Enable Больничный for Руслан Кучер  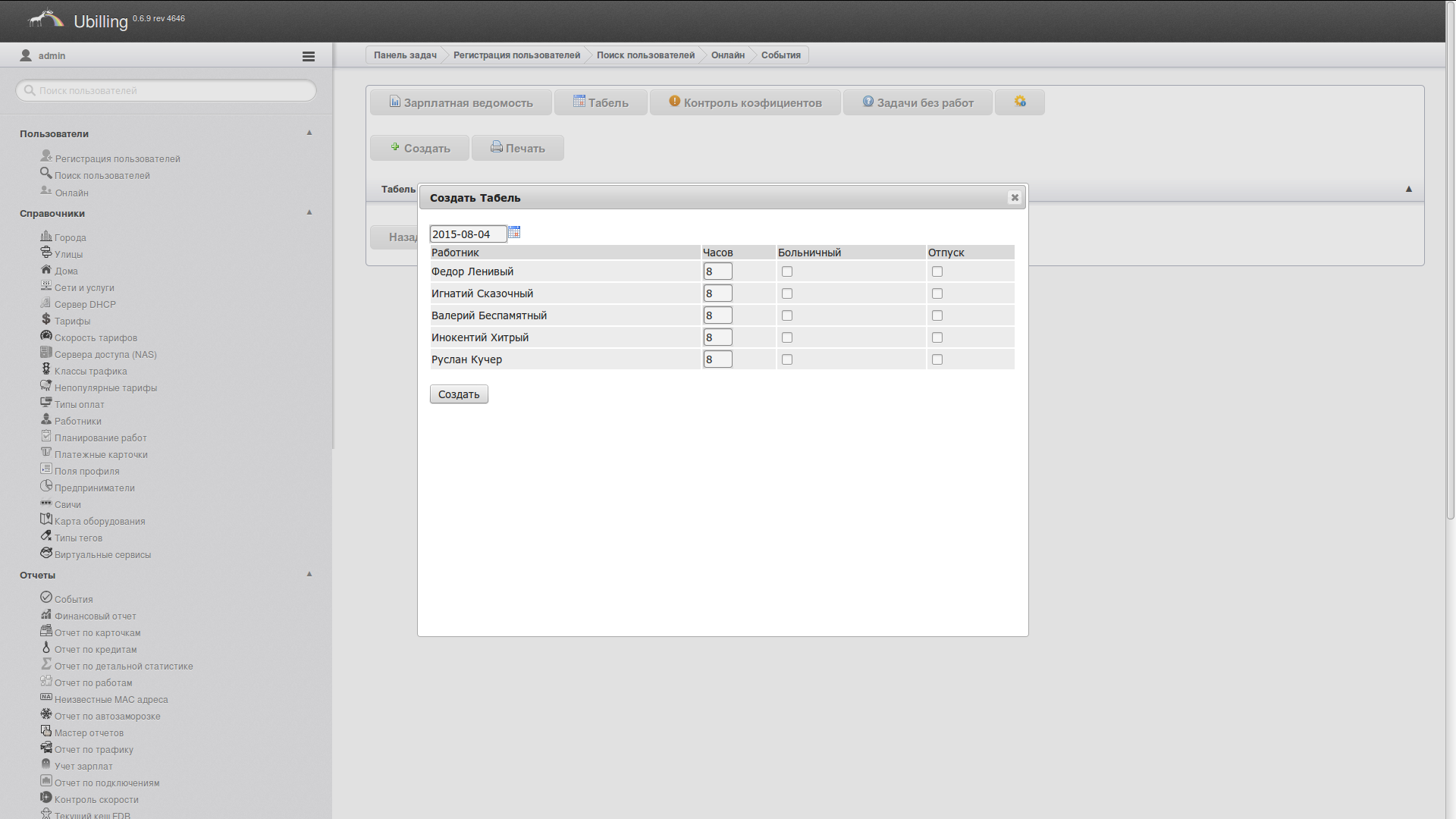[x=787, y=359]
